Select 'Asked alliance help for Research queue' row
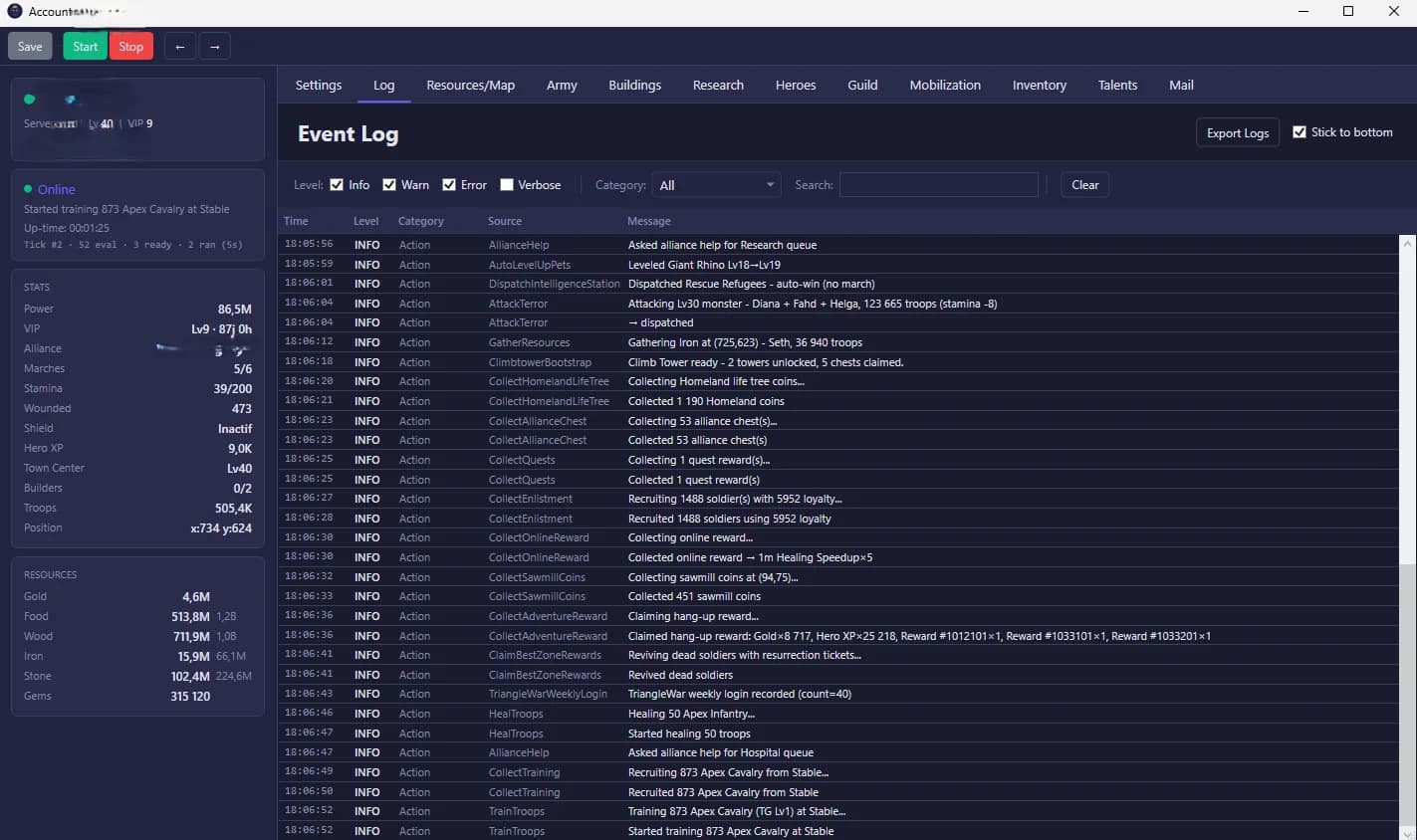Screen dimensions: 1417x840 click(x=838, y=245)
